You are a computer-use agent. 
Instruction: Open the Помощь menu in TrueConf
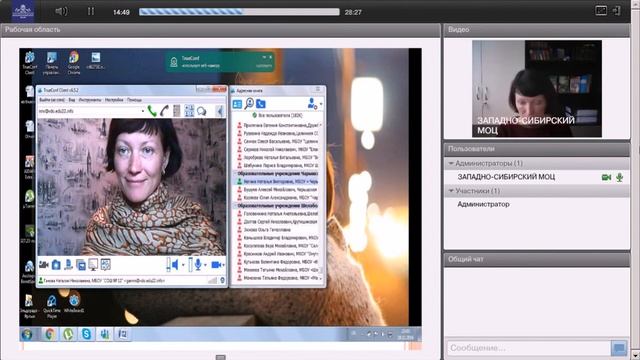(x=134, y=100)
